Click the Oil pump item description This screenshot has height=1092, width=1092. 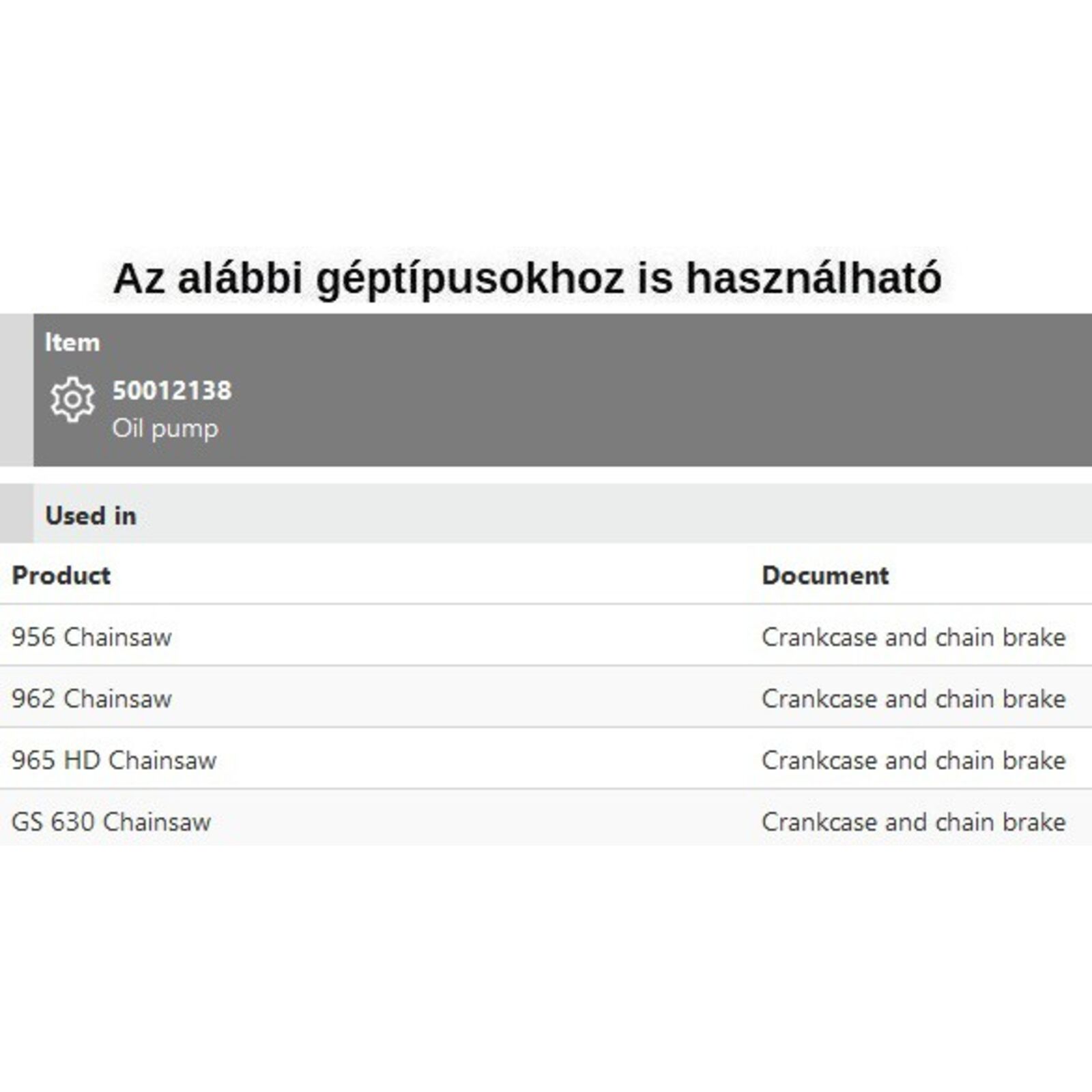165,429
